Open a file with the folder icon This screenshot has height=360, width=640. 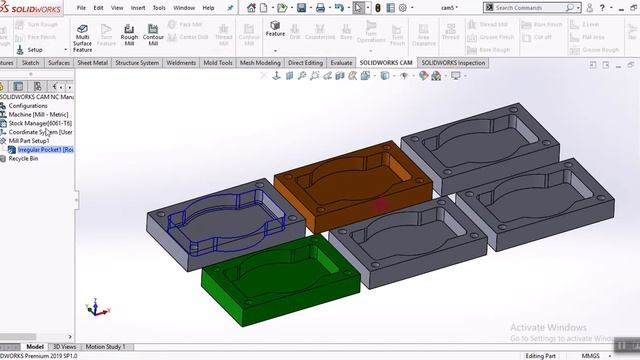pyautogui.click(x=282, y=7)
